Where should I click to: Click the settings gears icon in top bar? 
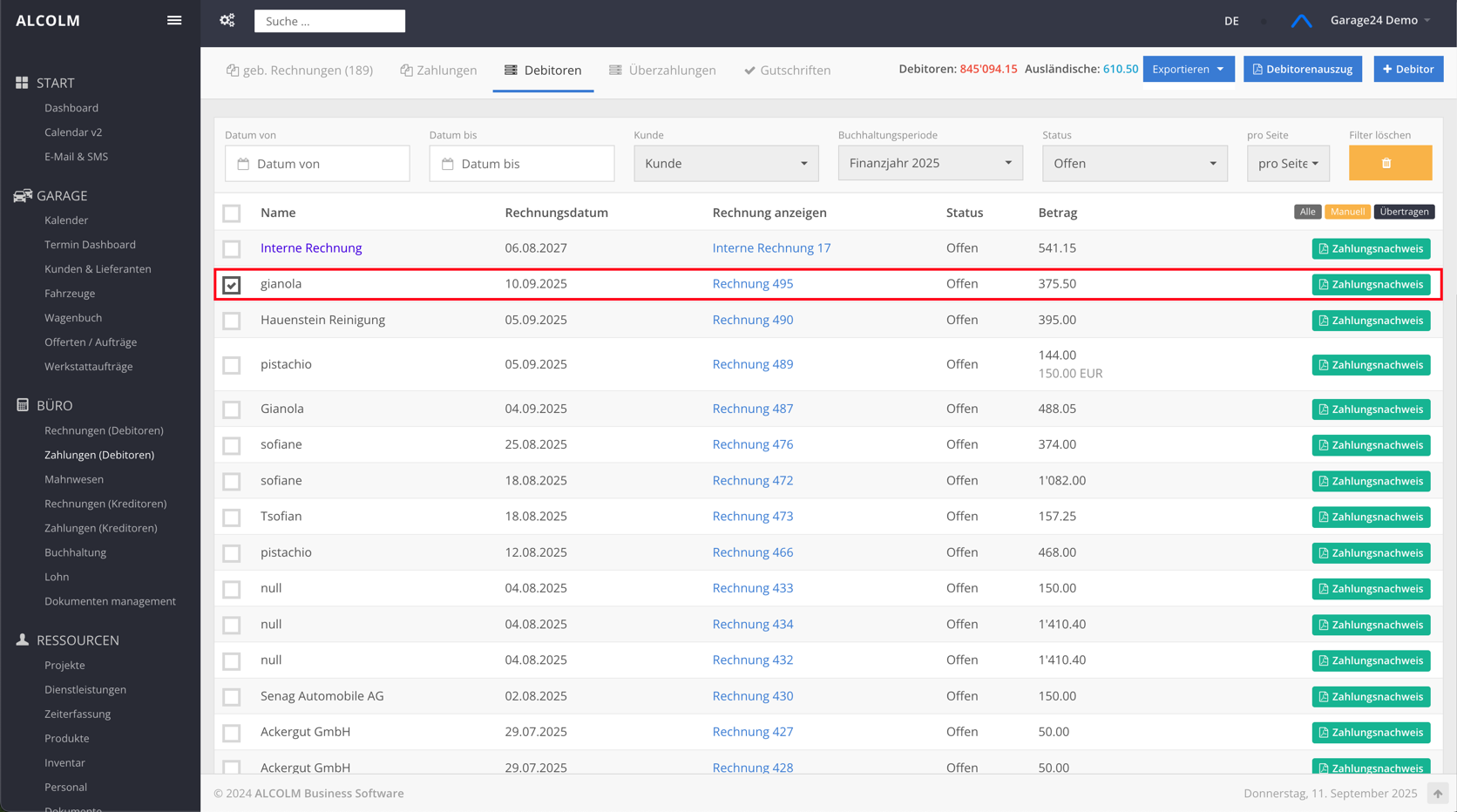[227, 20]
